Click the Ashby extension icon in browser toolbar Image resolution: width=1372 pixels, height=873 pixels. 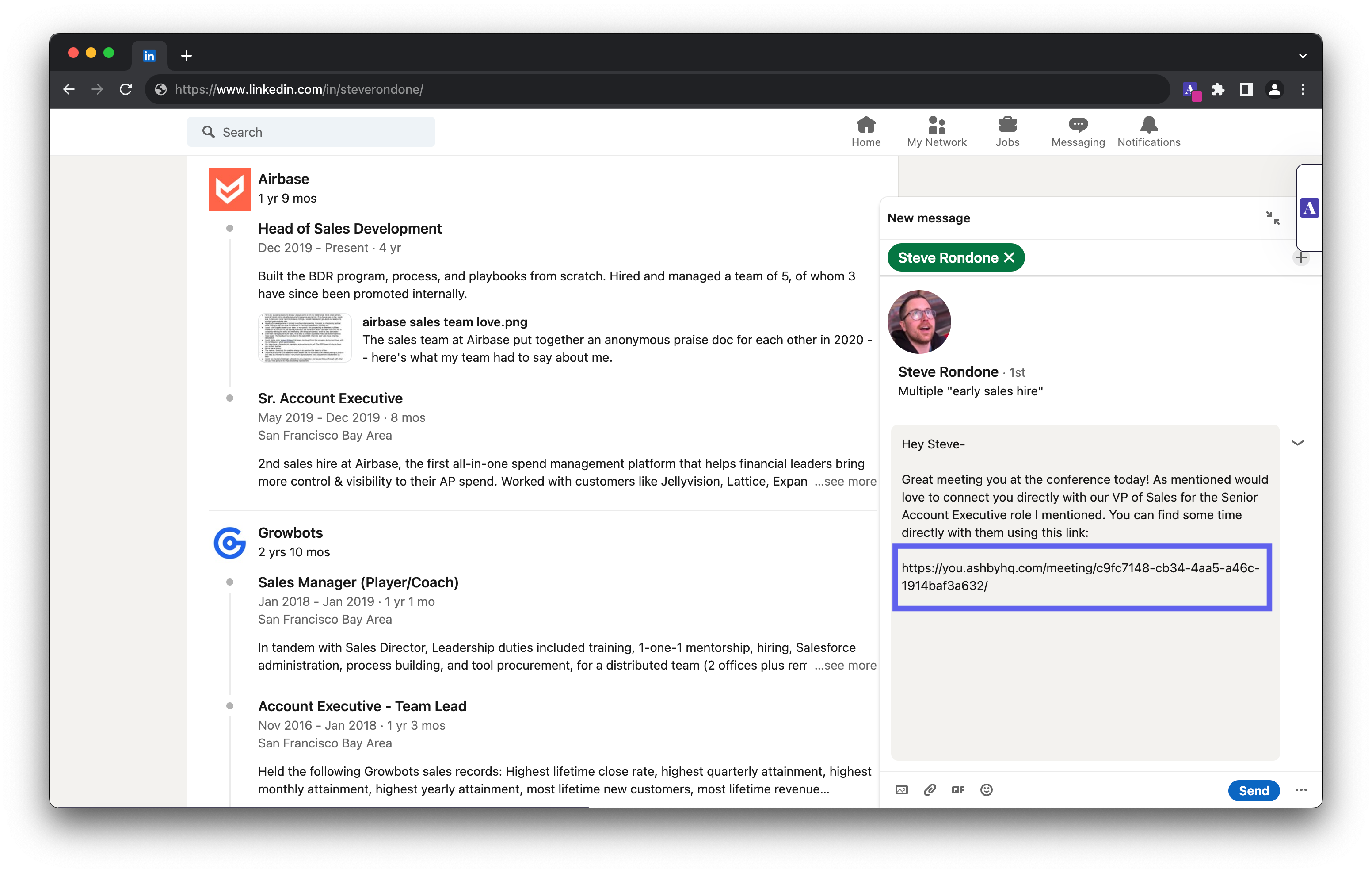[x=1191, y=90]
